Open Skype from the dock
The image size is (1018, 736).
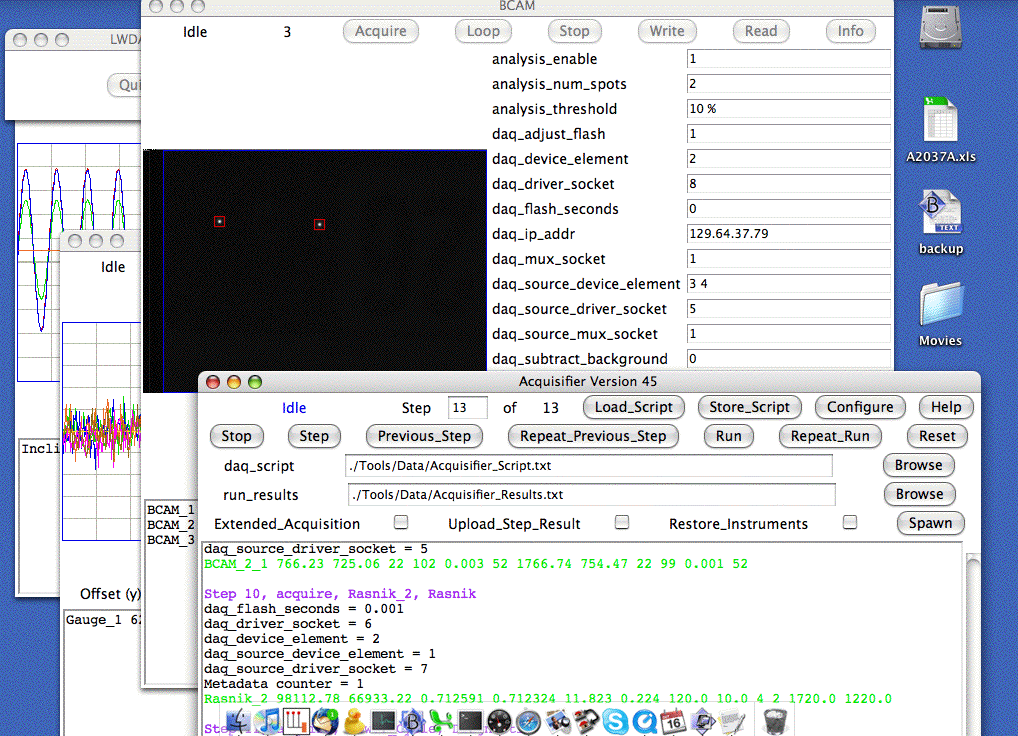pyautogui.click(x=617, y=719)
